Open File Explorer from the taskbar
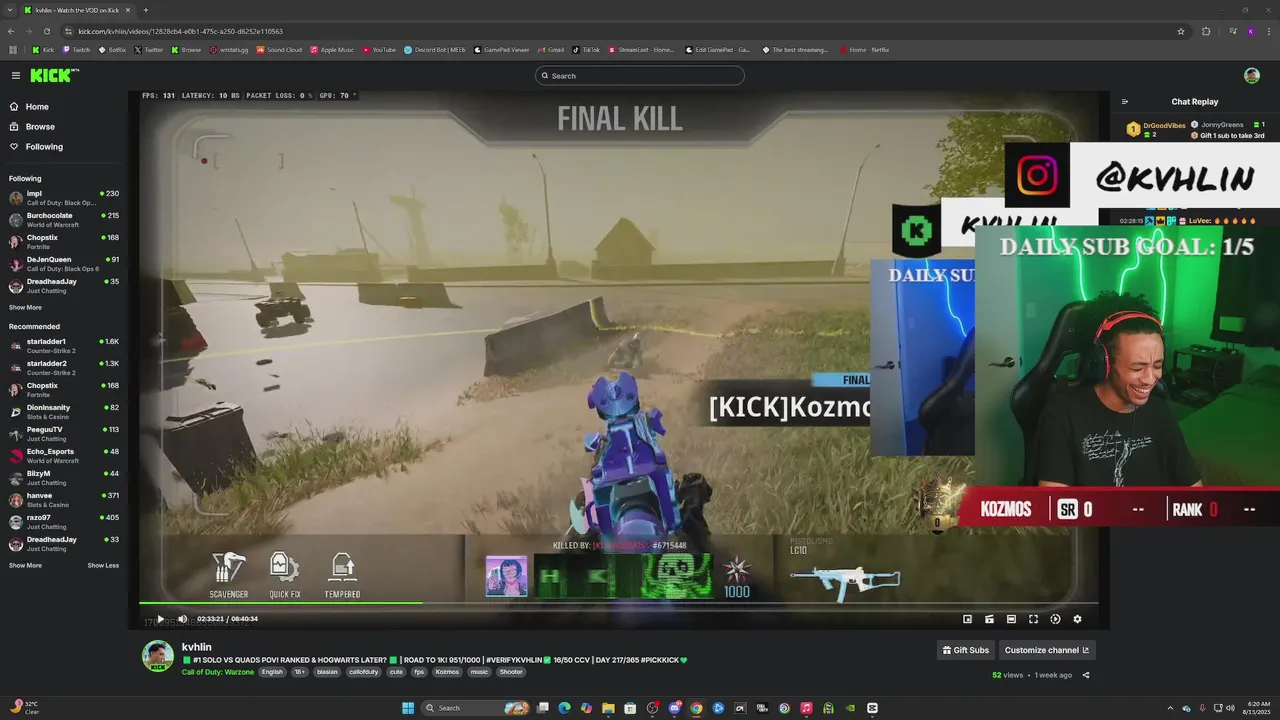This screenshot has height=720, width=1280. [608, 708]
